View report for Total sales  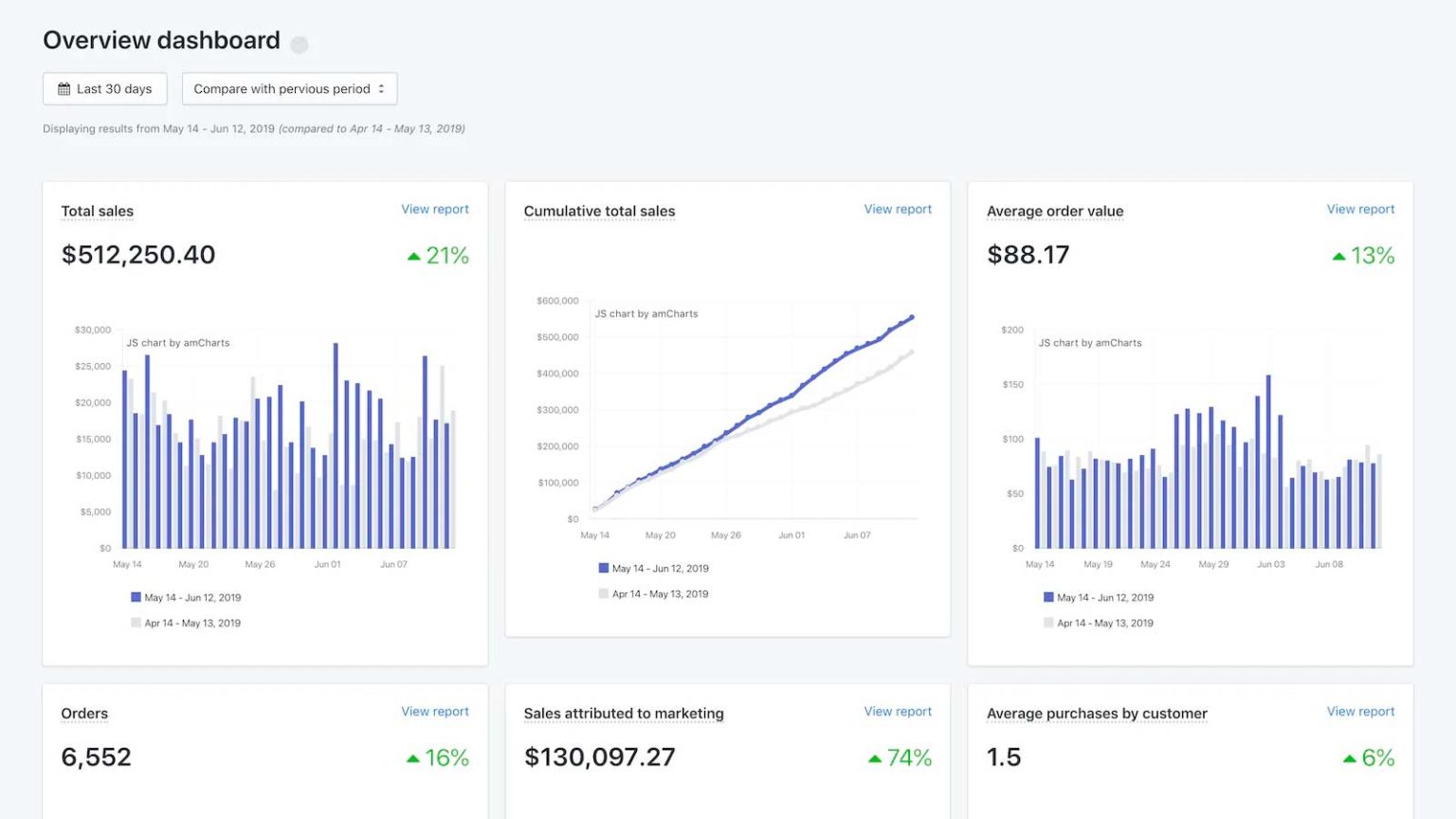click(435, 209)
